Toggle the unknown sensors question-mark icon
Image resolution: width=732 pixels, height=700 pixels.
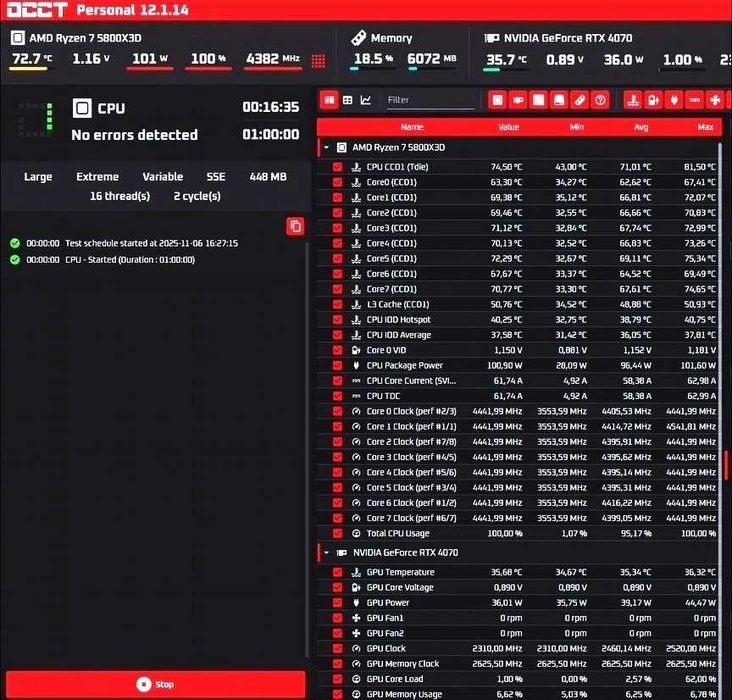click(x=600, y=100)
